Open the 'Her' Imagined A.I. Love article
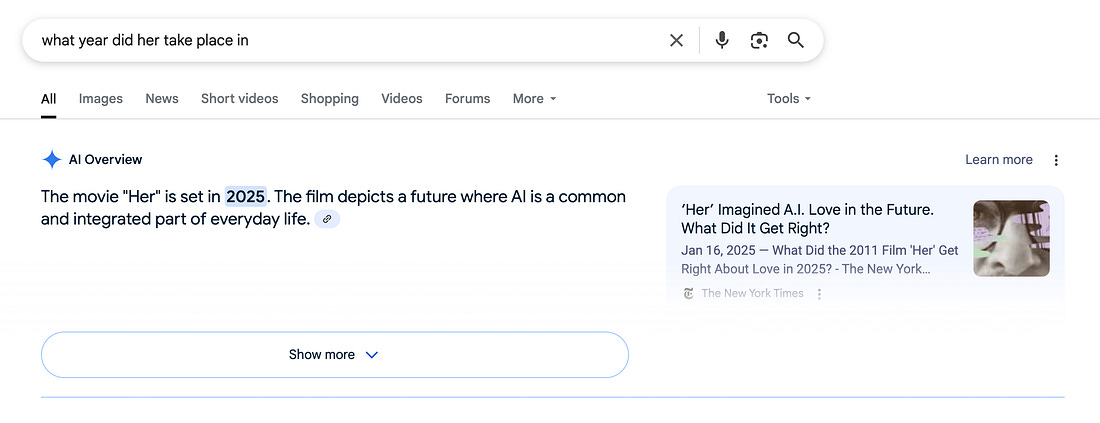The height and width of the screenshot is (423, 1100). pos(812,219)
